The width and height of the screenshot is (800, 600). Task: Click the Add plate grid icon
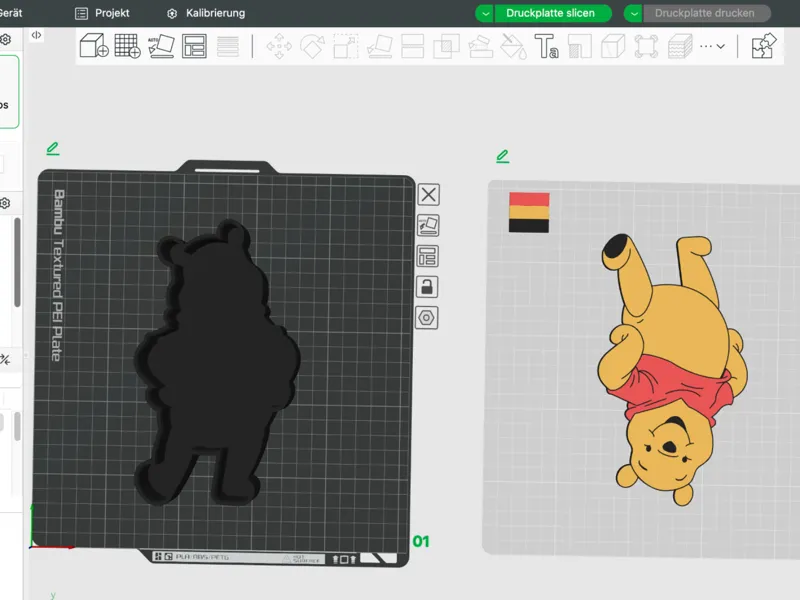tap(128, 46)
